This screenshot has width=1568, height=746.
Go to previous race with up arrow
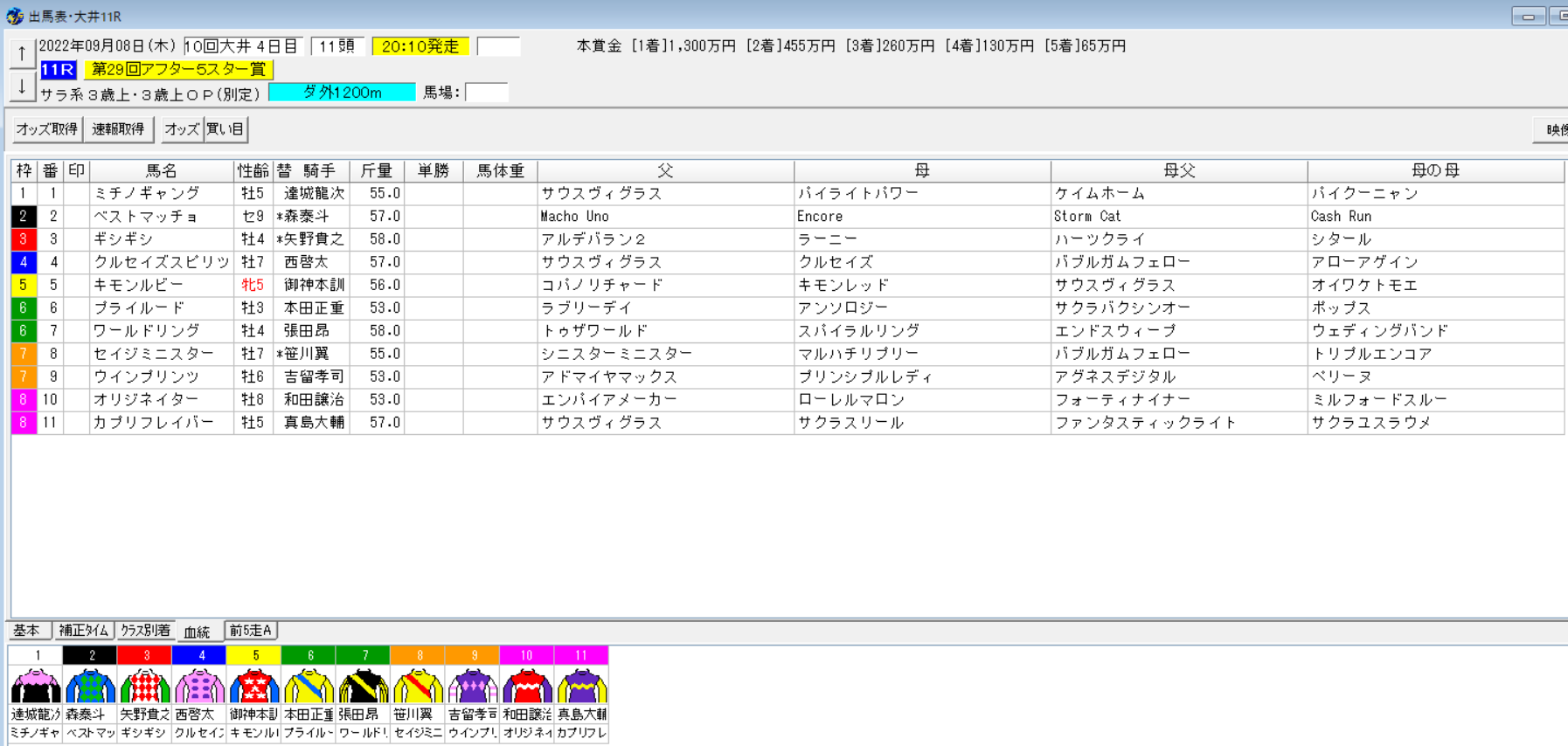tap(22, 53)
